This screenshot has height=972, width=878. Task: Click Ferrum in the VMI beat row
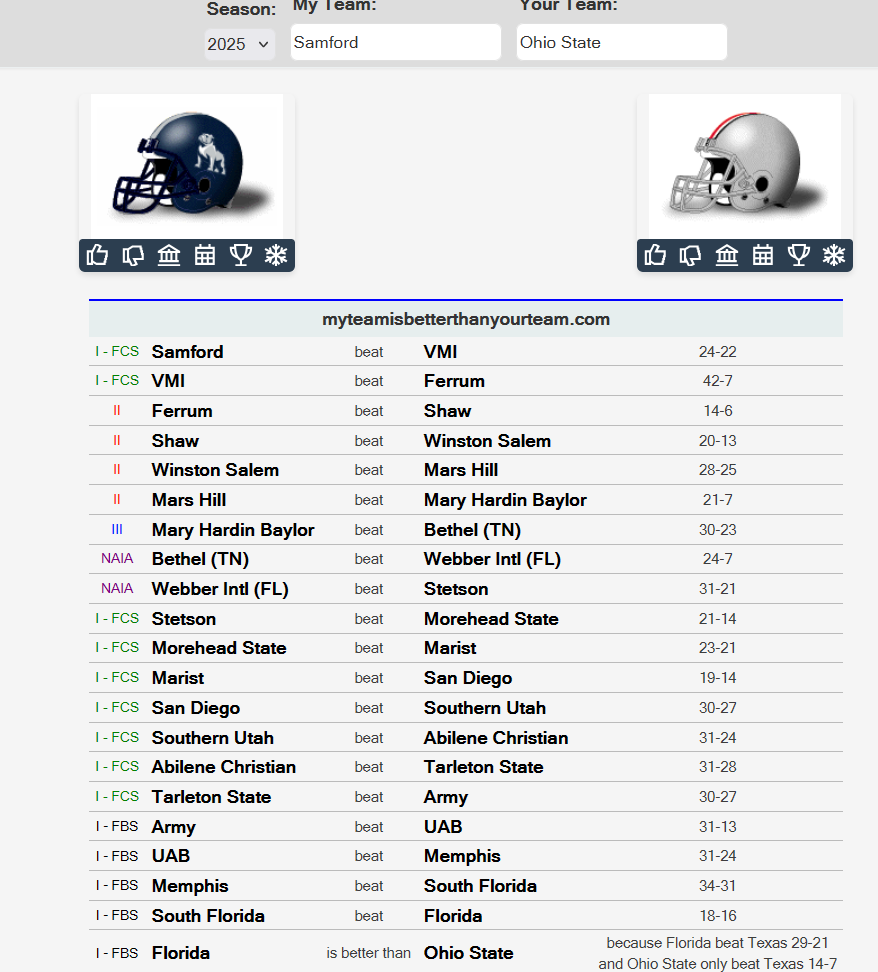tap(454, 381)
